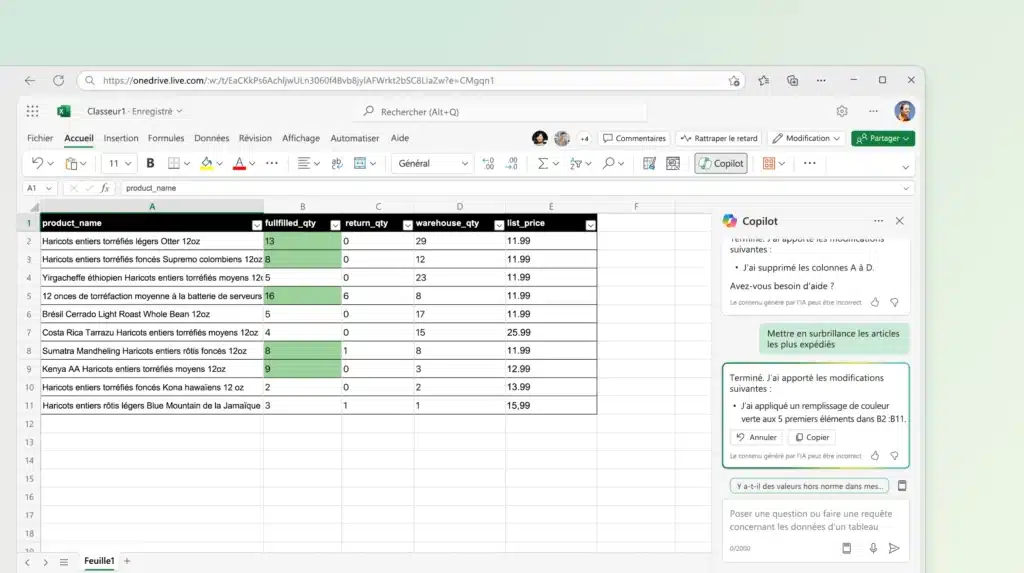Click decrease decimal icon
This screenshot has height=573, width=1024.
(x=512, y=163)
